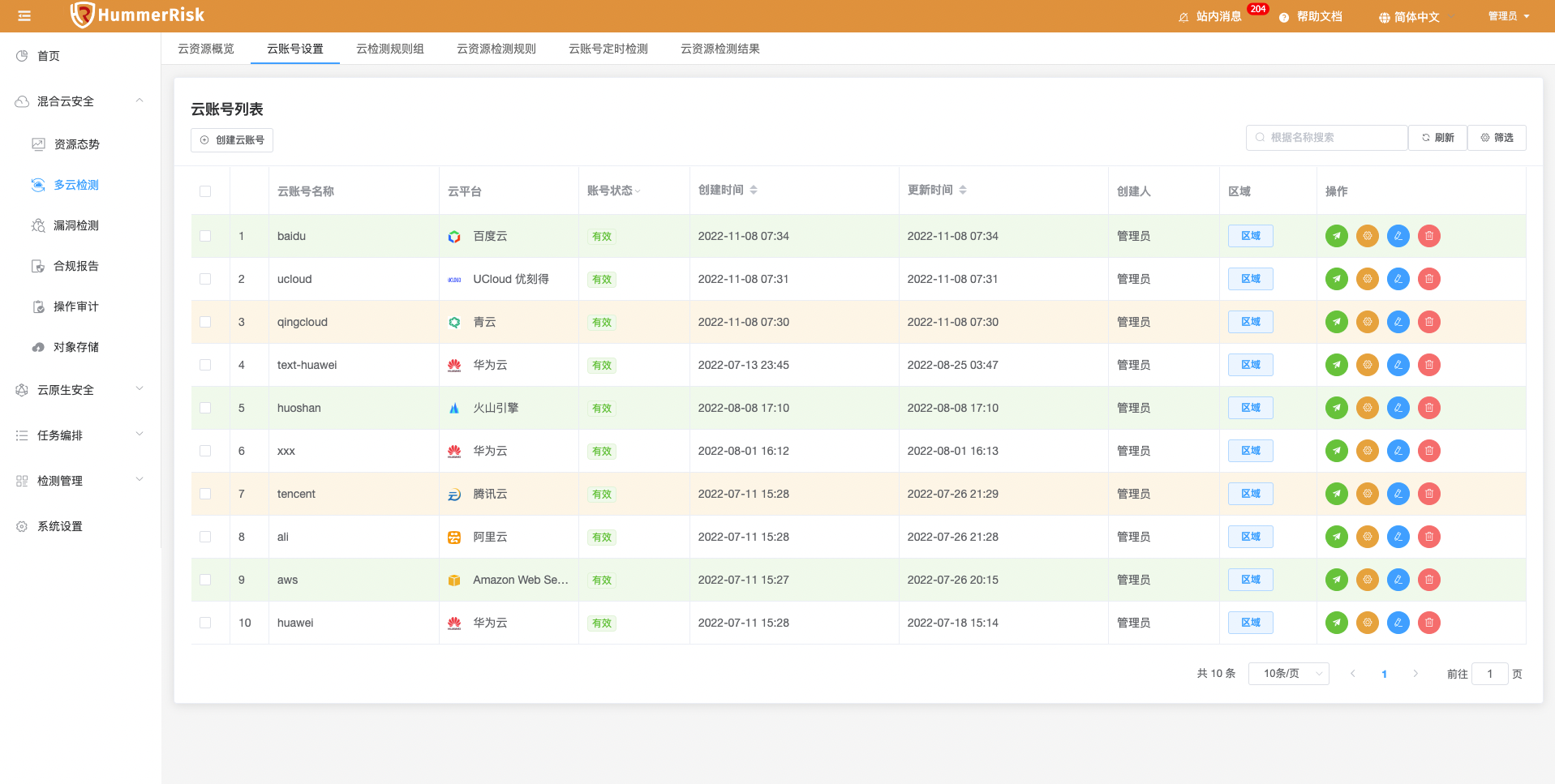This screenshot has height=784, width=1555.
Task: Open settings gear icon for tencent account row
Action: [x=1367, y=494]
